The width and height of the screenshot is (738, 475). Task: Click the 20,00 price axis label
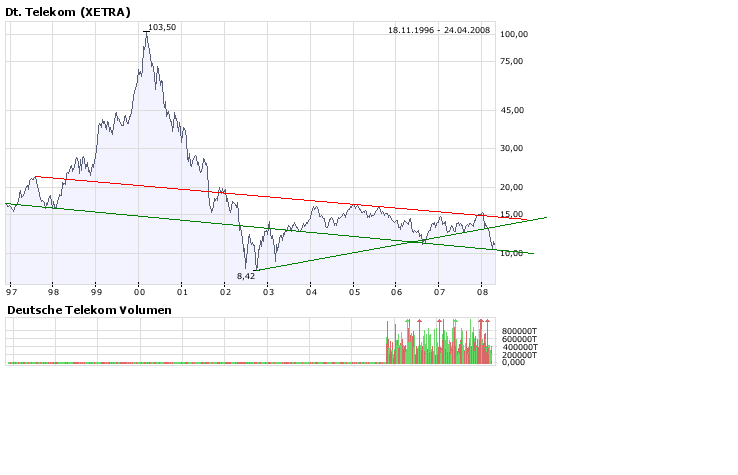[512, 187]
